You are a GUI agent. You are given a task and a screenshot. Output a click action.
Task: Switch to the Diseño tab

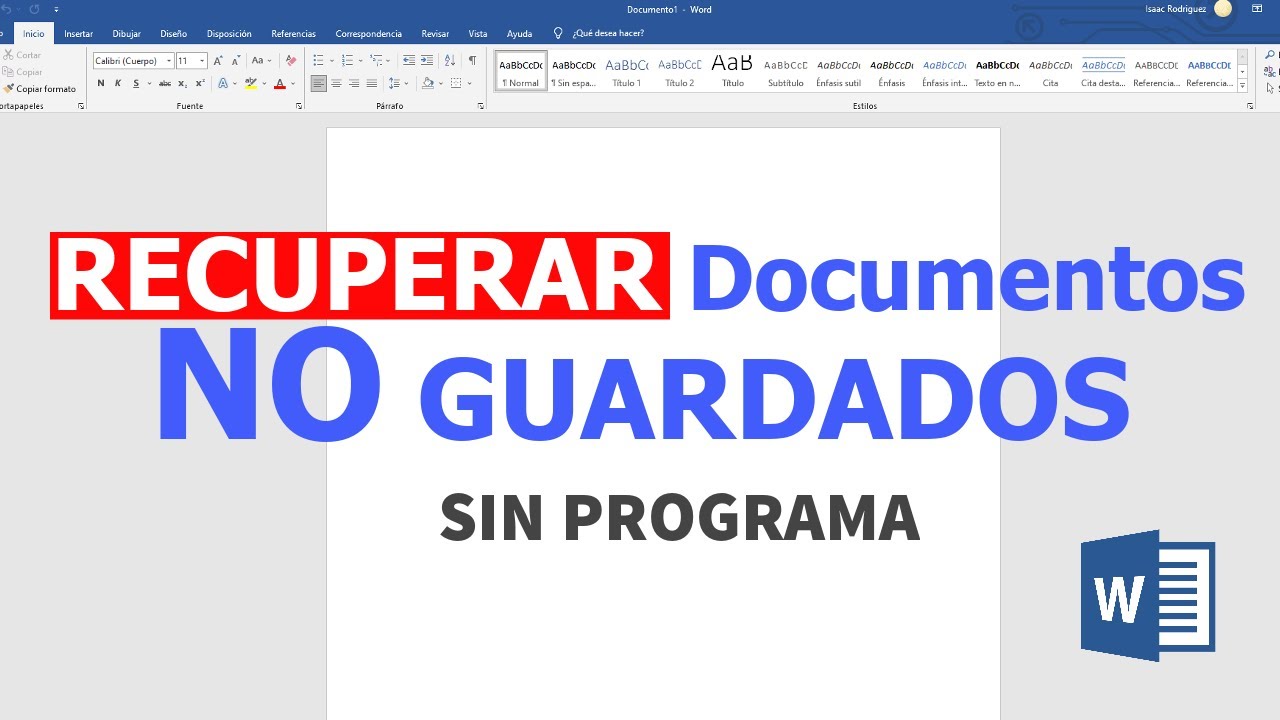(x=173, y=33)
